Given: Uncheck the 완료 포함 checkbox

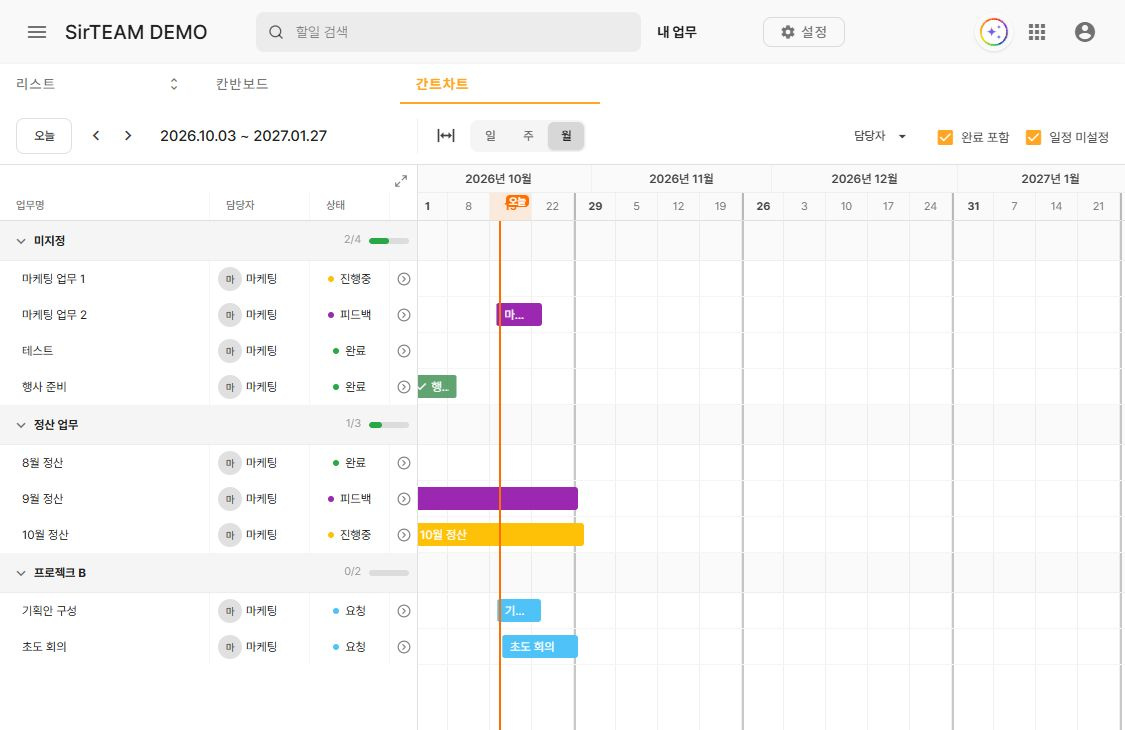Looking at the screenshot, I should [945, 137].
